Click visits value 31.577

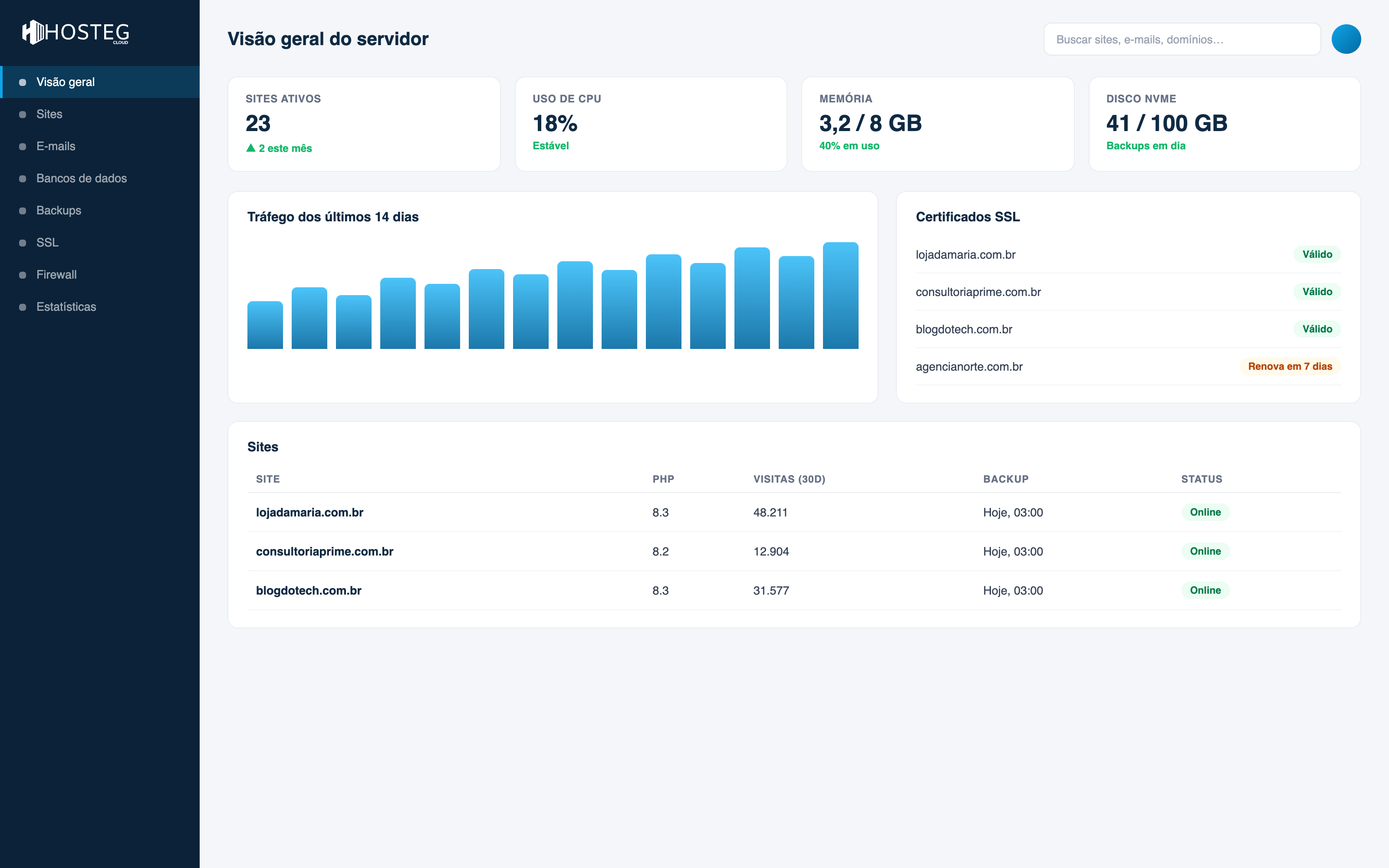771,591
